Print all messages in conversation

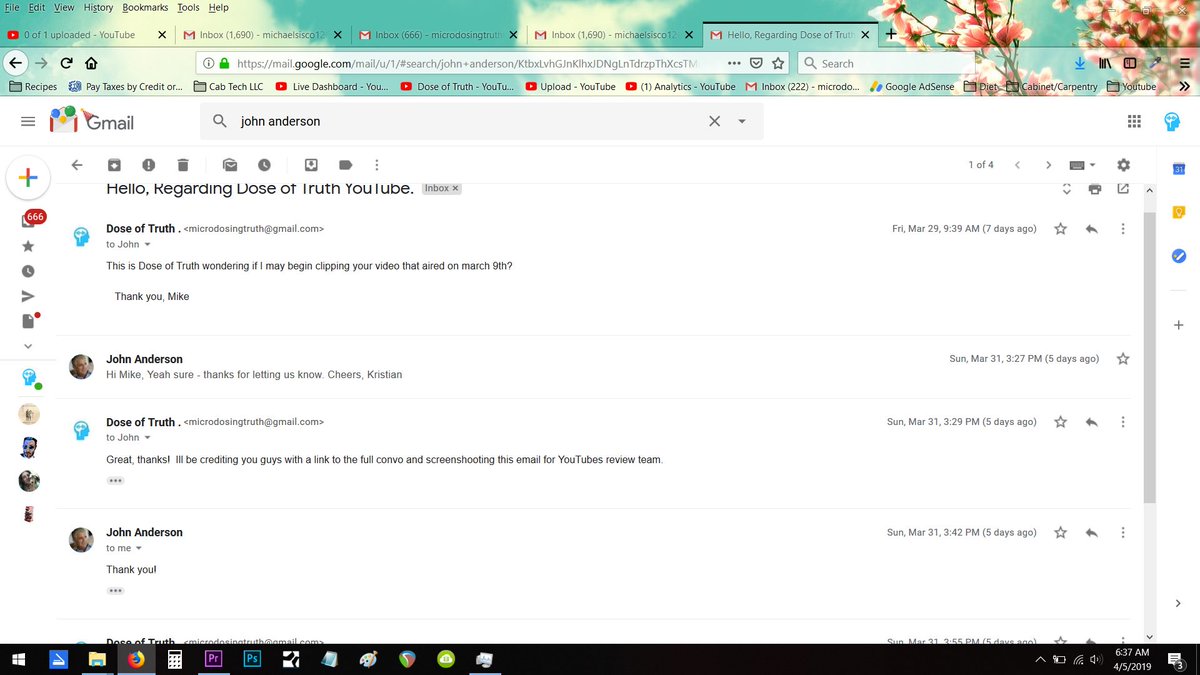pos(1095,189)
